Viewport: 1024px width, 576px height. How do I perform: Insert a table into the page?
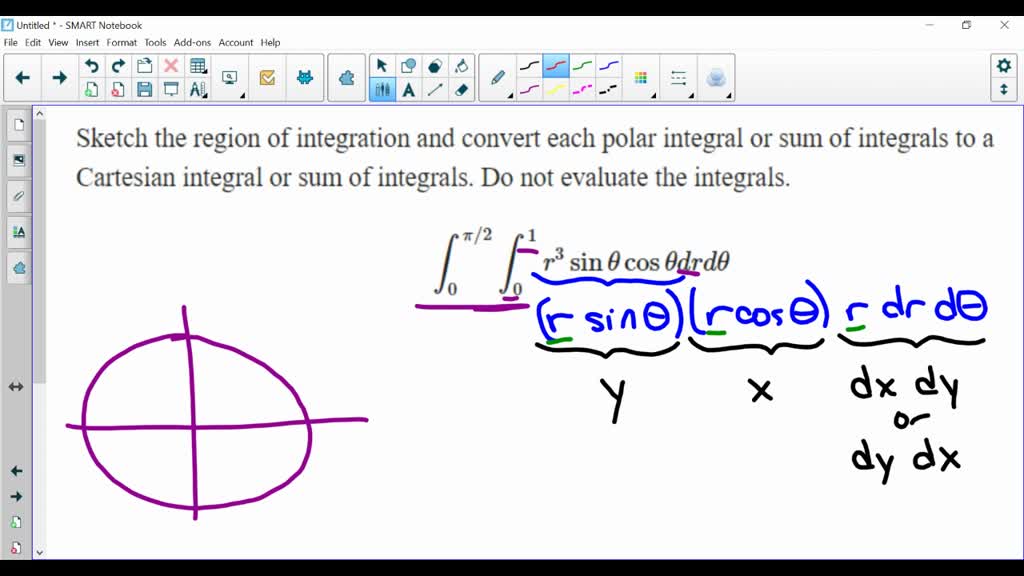coord(197,64)
